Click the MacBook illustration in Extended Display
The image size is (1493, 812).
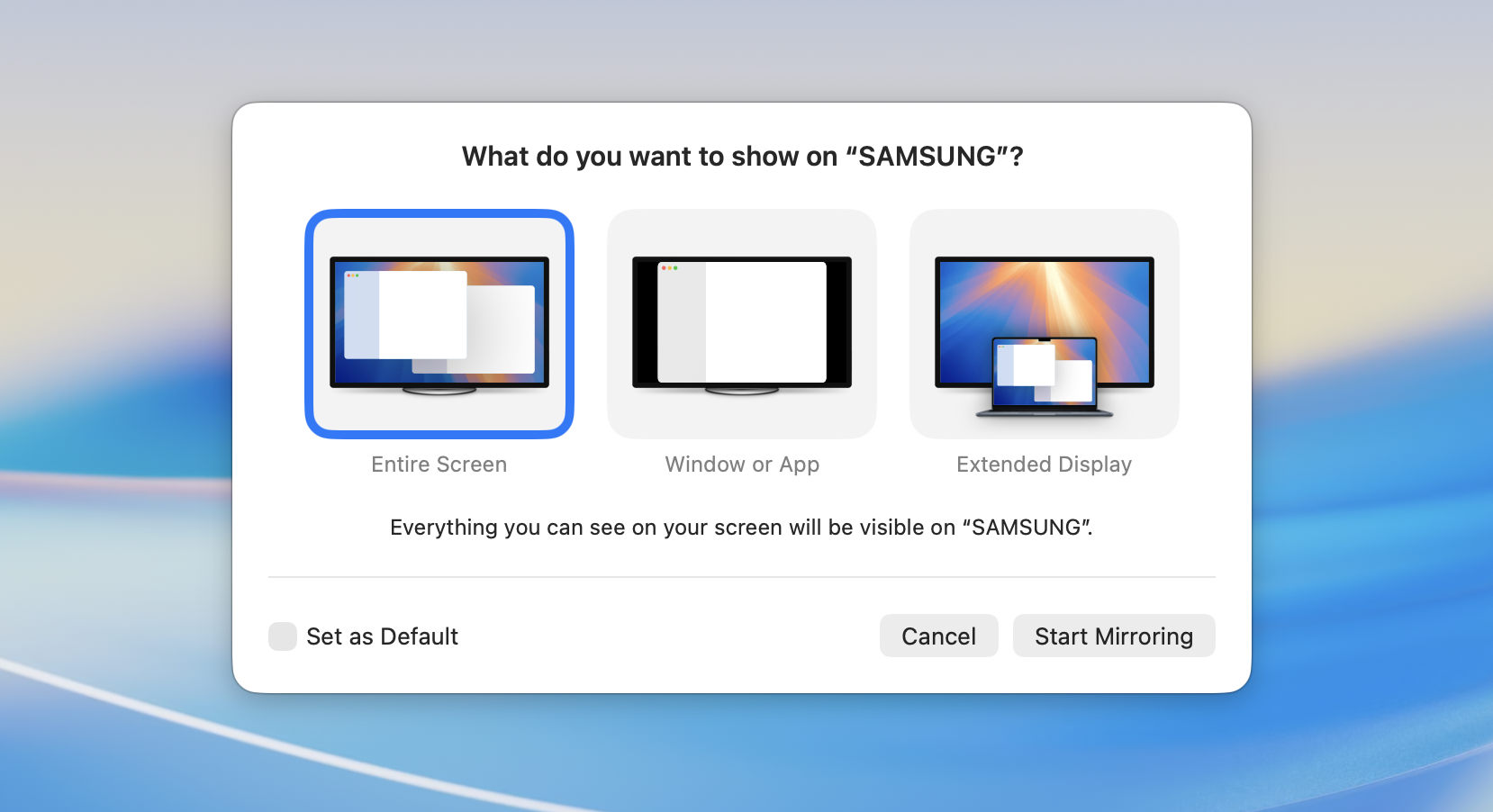(1045, 376)
